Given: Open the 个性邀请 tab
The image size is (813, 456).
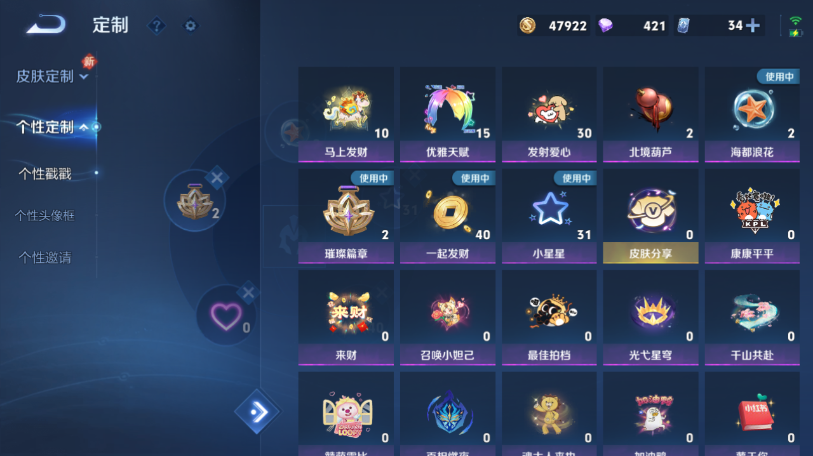Looking at the screenshot, I should pyautogui.click(x=45, y=257).
